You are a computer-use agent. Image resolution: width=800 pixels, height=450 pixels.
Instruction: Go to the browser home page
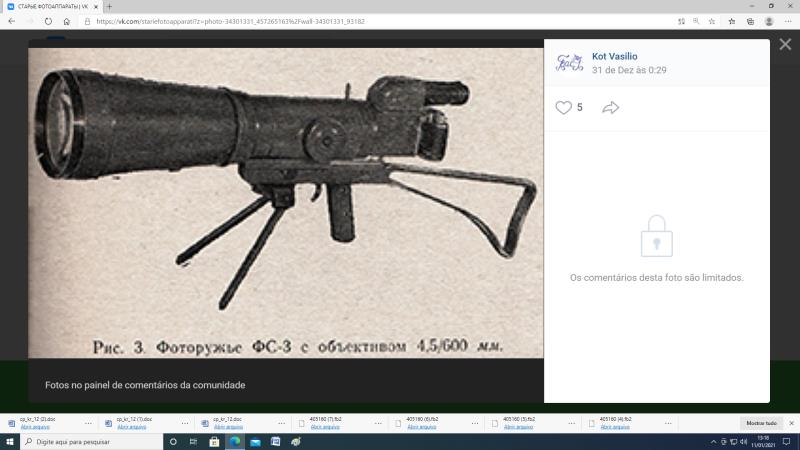click(x=68, y=21)
